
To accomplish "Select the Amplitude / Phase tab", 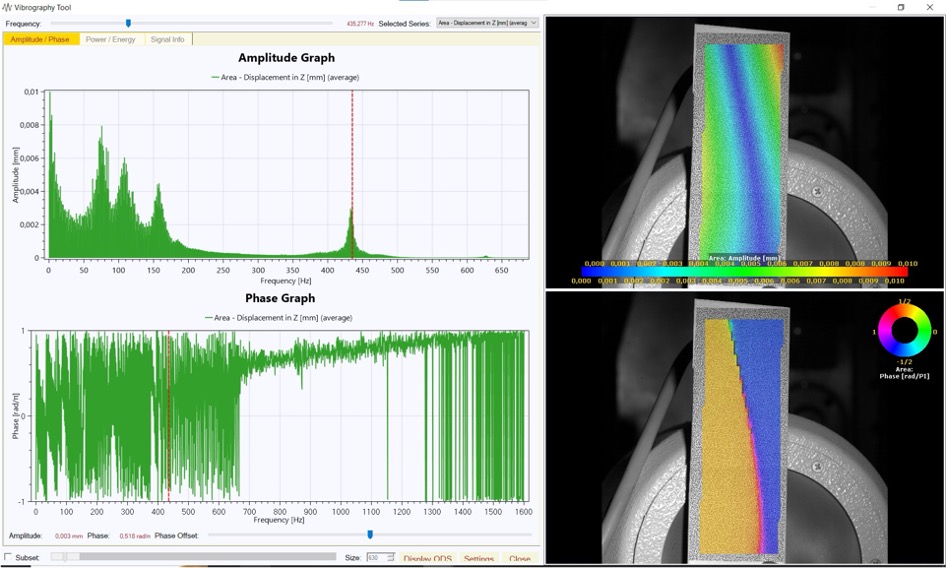I will (x=40, y=39).
